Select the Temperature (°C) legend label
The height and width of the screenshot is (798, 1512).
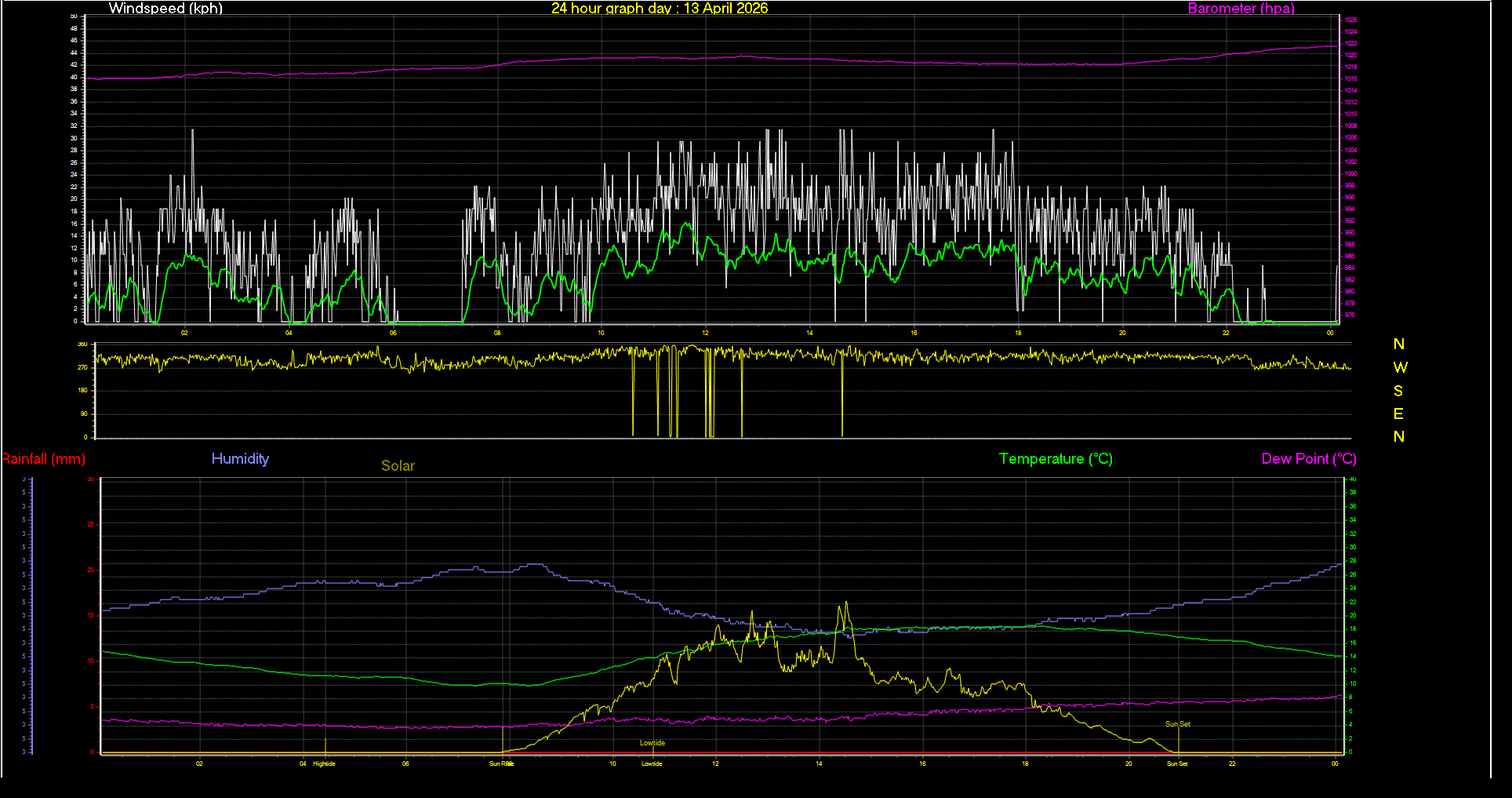pyautogui.click(x=1056, y=459)
